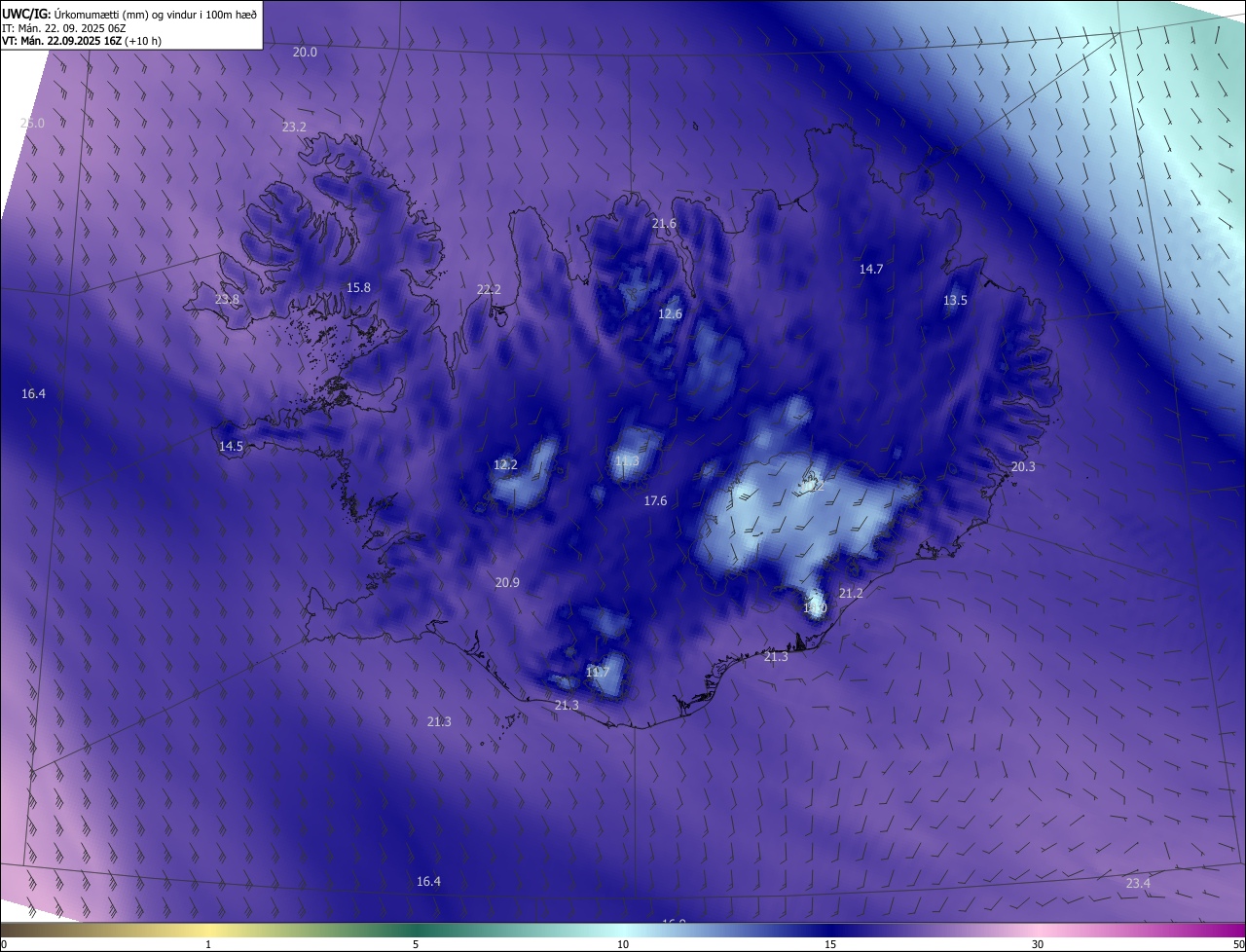Click the color scale label "50"

[x=1238, y=944]
